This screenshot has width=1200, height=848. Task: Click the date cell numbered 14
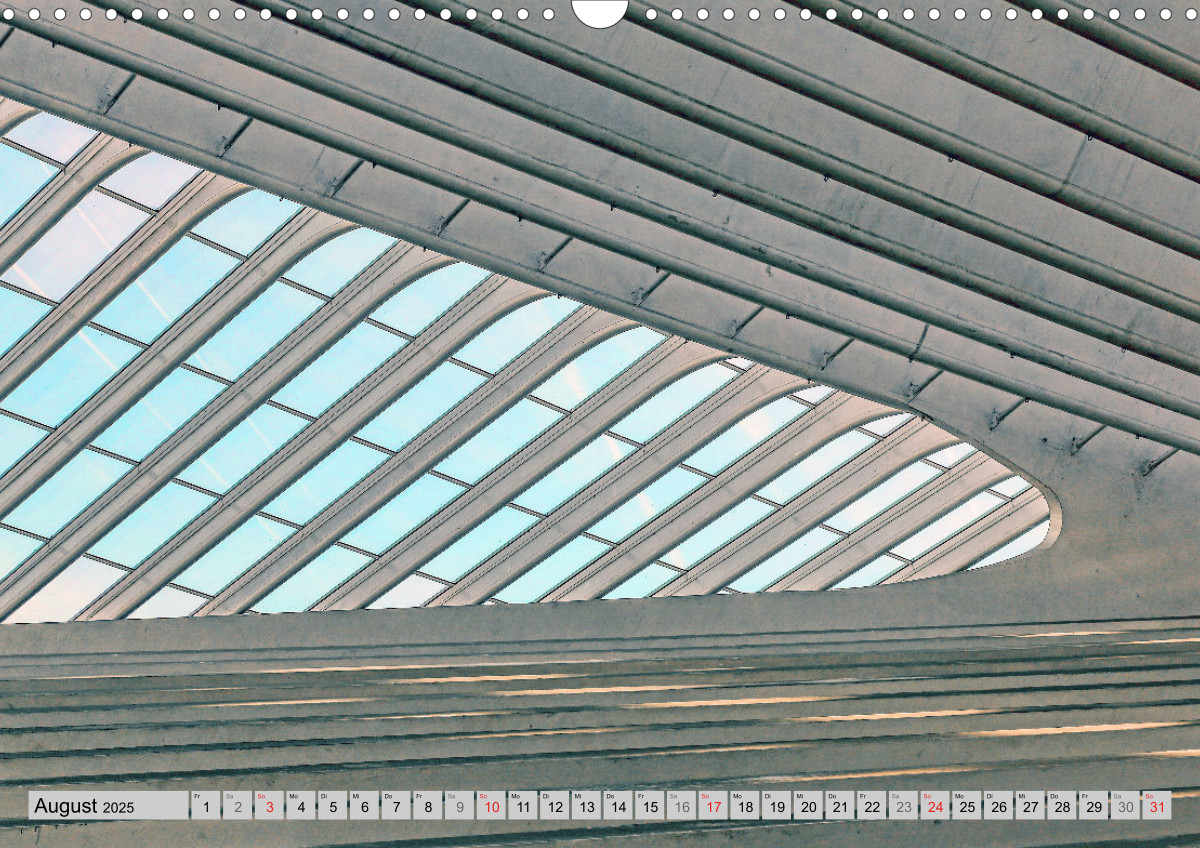[x=618, y=805]
